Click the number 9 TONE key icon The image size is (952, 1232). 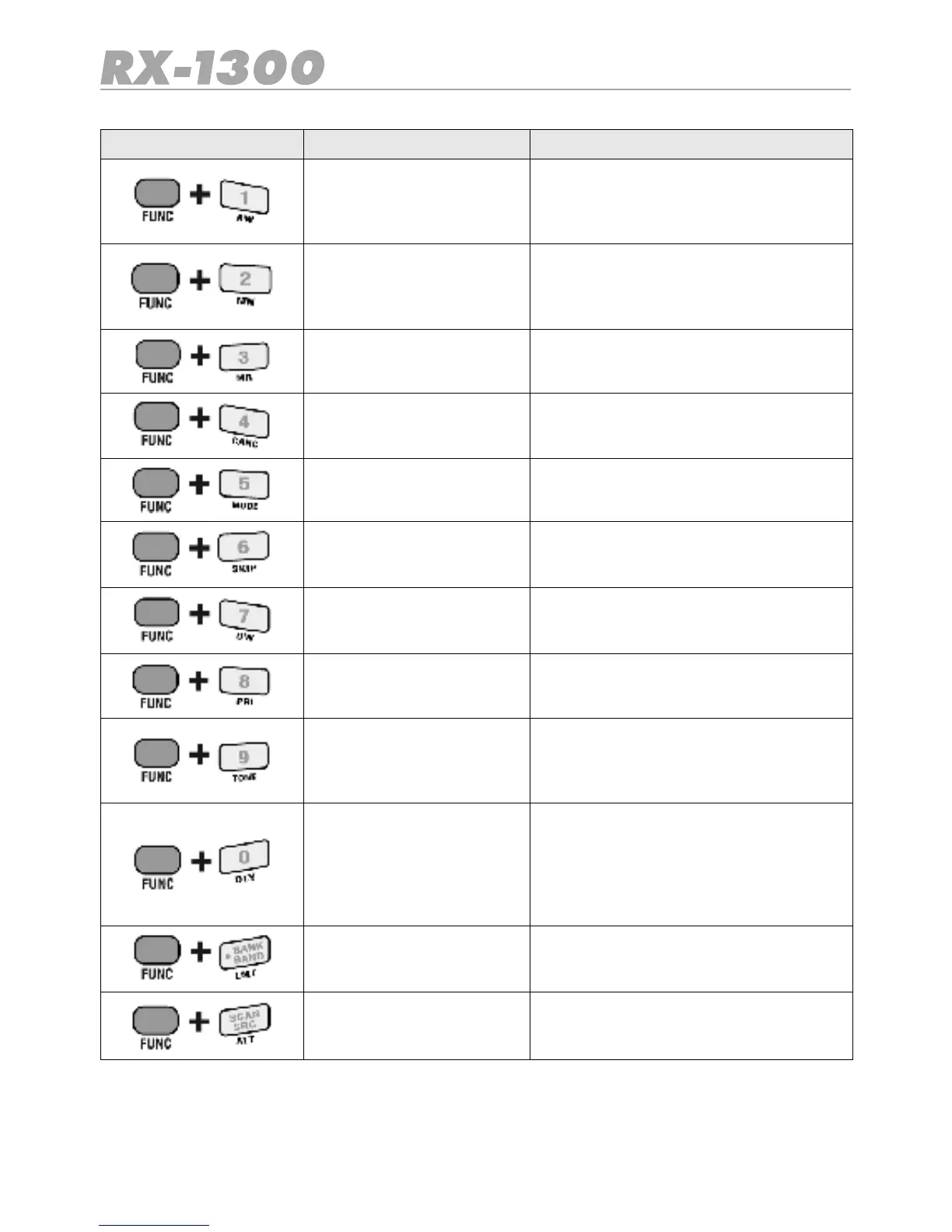(244, 756)
